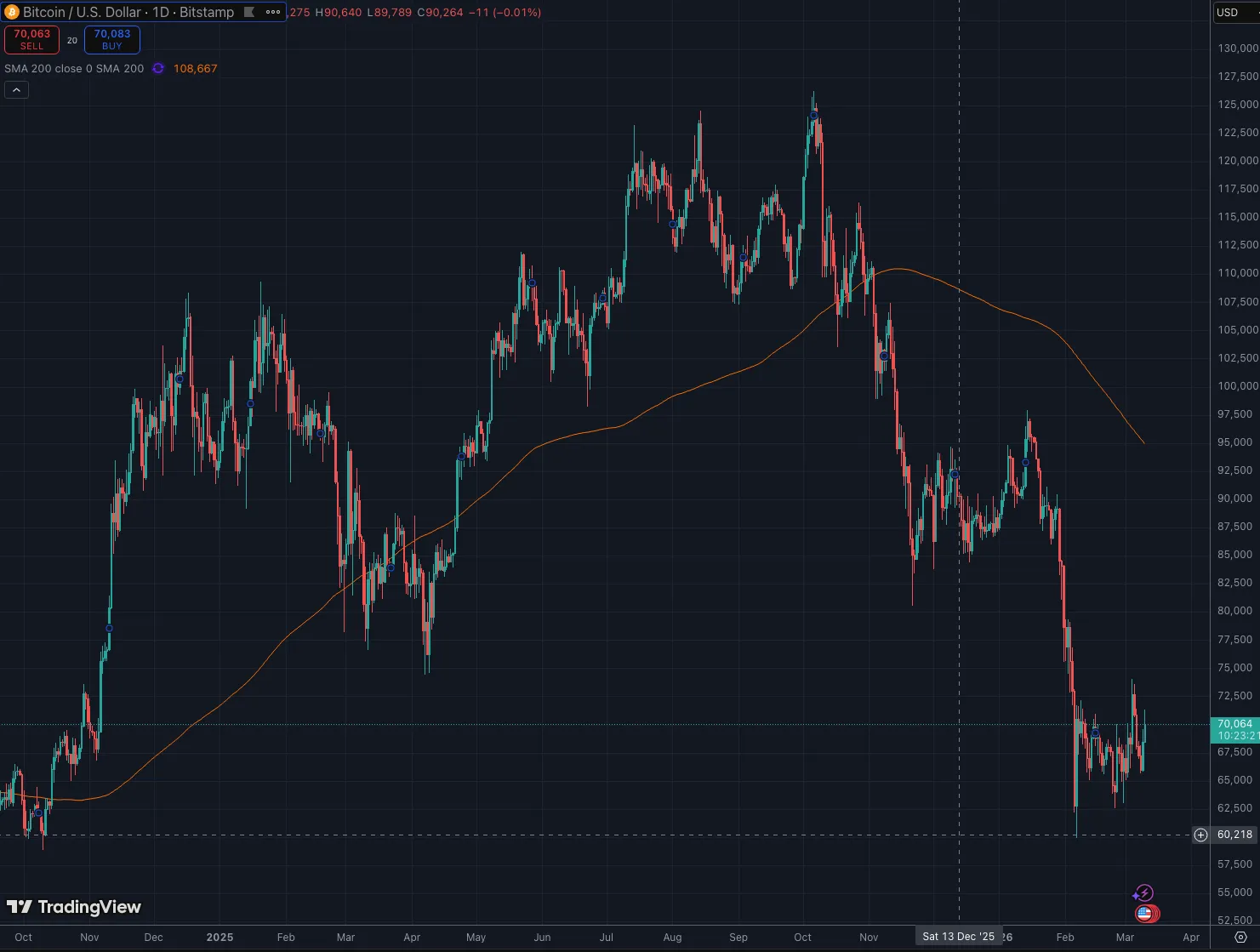Click the high value H90,640

click(x=339, y=13)
